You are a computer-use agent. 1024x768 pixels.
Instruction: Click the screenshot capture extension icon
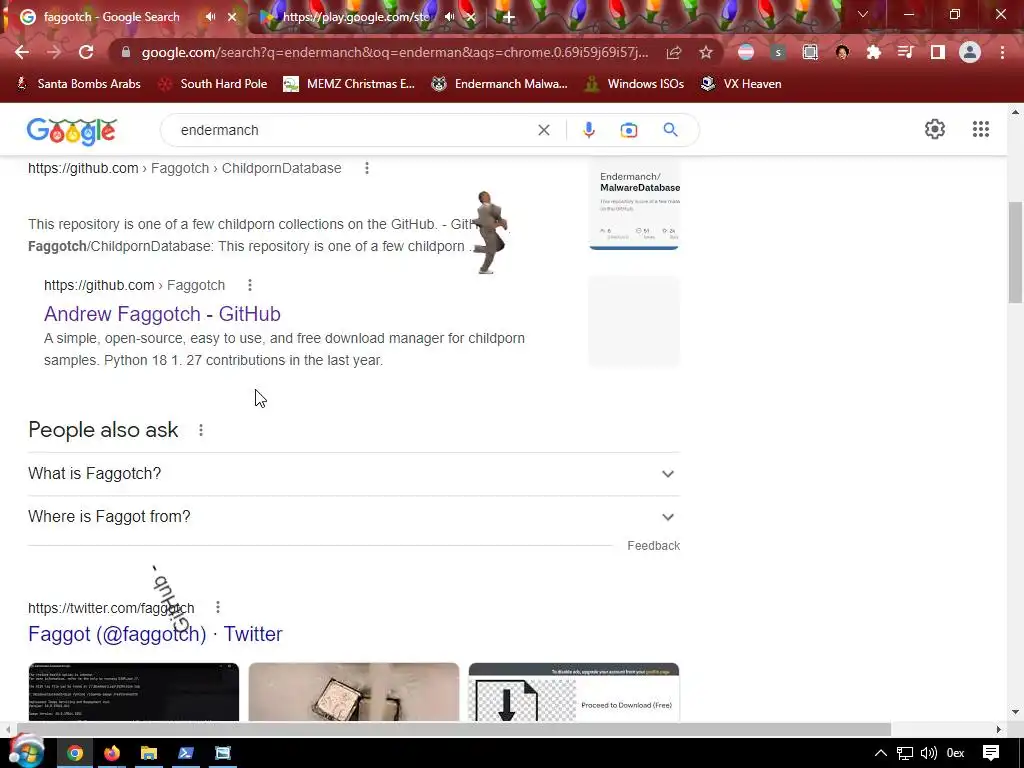point(810,52)
